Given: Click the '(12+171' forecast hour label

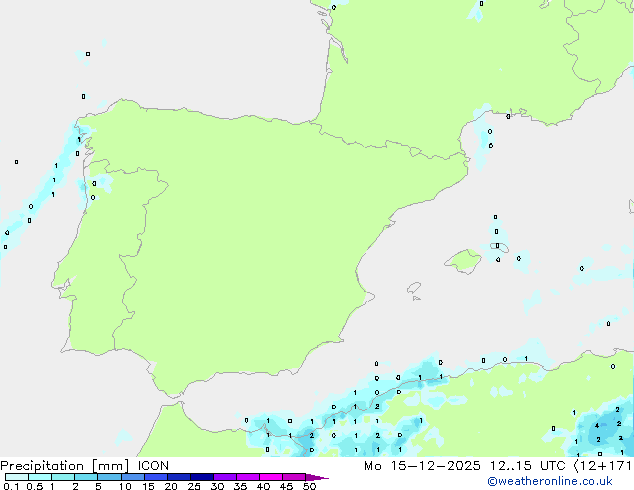Looking at the screenshot, I should coord(606,465).
